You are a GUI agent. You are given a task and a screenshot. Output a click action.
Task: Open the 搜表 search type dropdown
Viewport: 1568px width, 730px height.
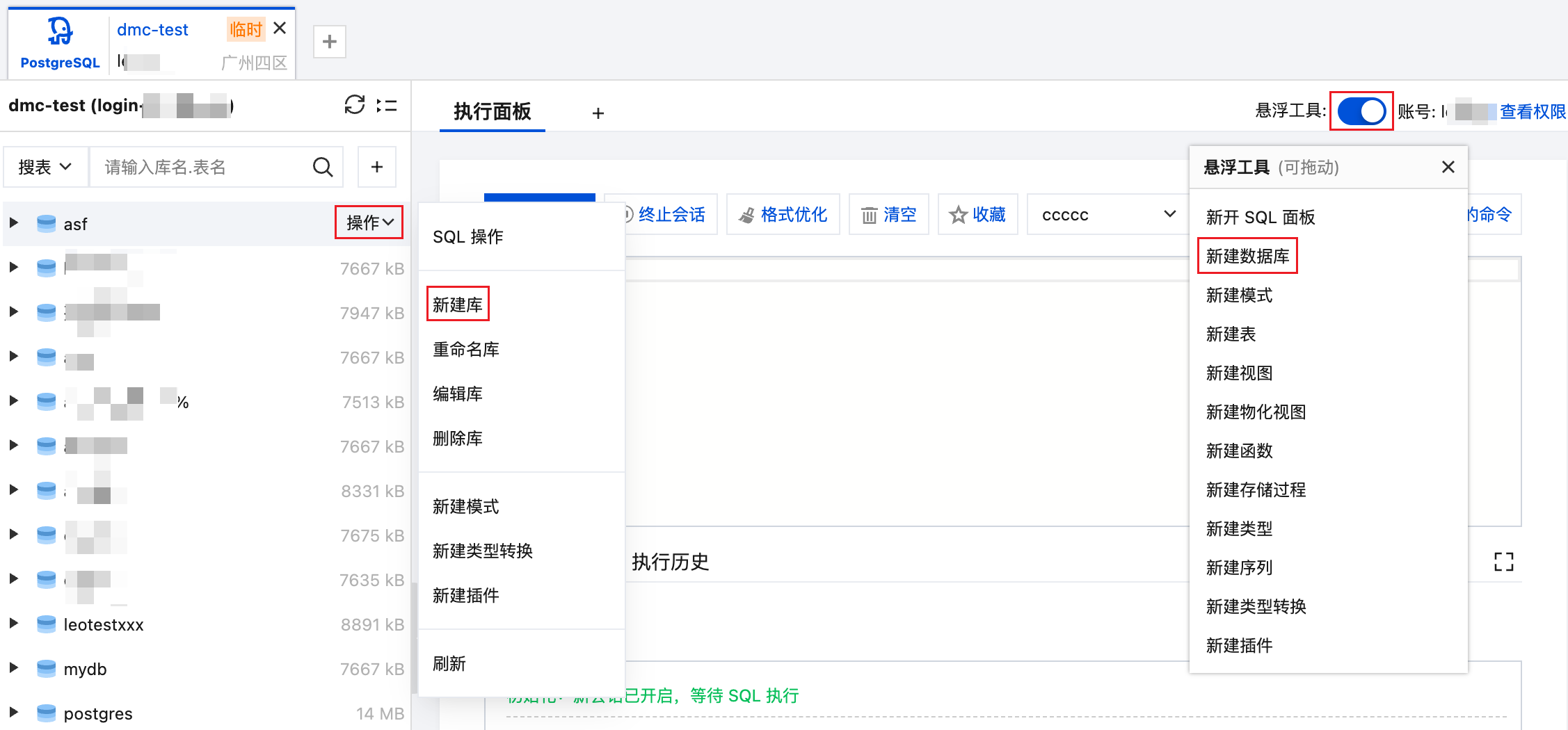coord(45,167)
